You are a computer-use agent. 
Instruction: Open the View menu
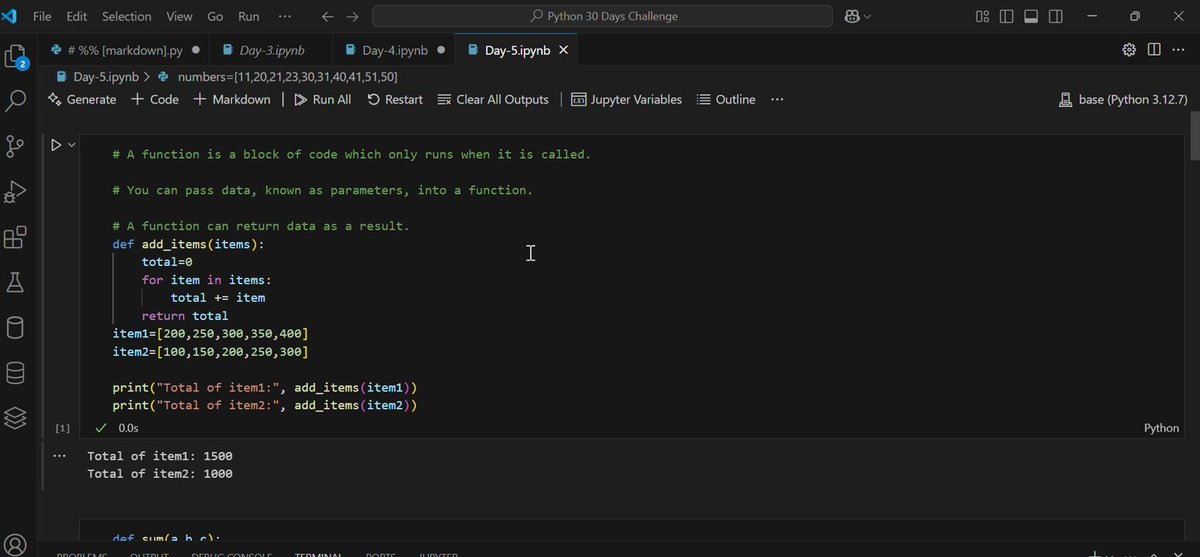pos(180,16)
